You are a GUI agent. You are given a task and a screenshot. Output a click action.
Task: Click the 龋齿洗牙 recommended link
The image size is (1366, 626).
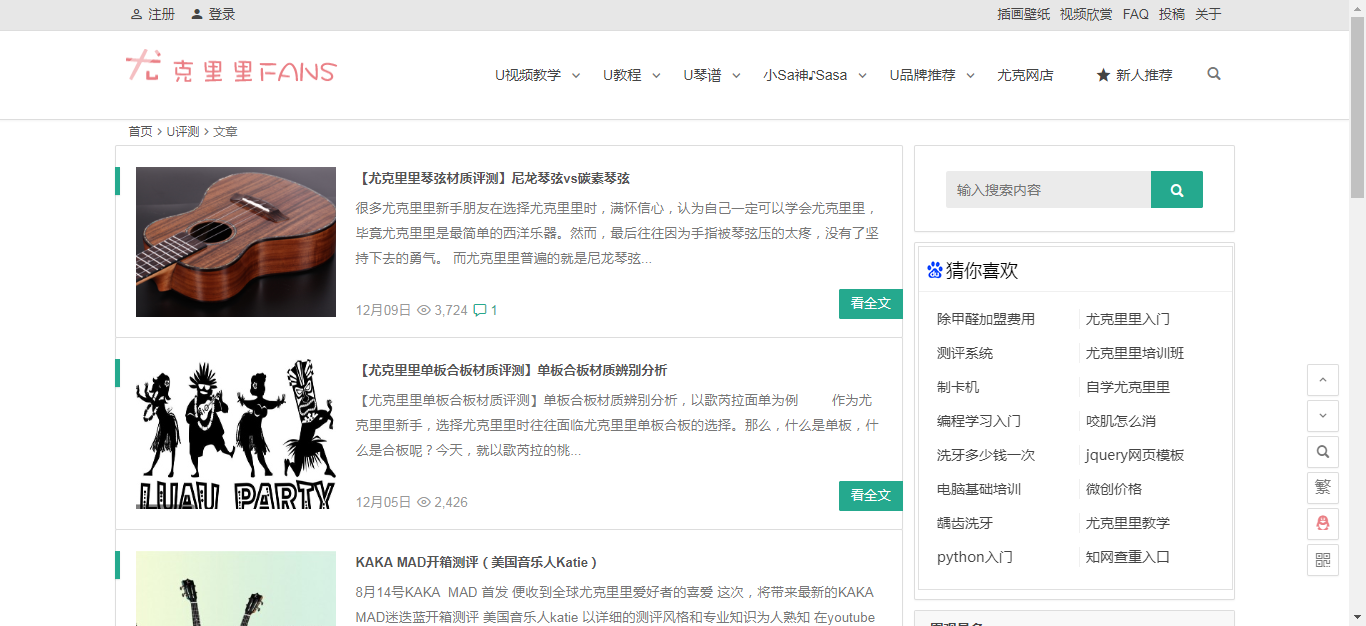(x=965, y=523)
